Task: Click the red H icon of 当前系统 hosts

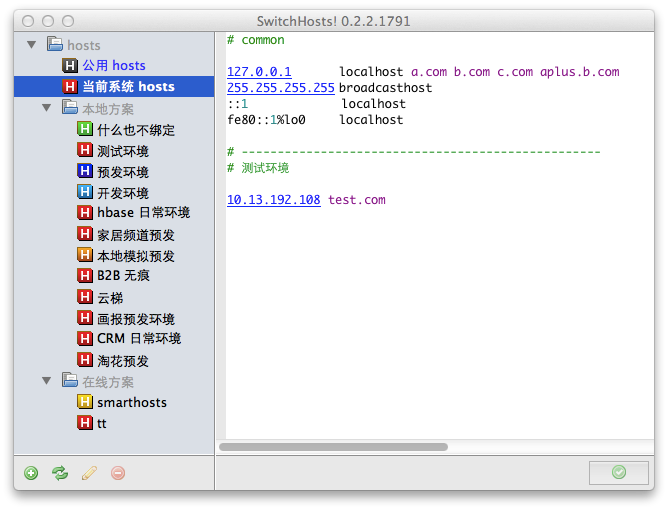Action: point(69,86)
